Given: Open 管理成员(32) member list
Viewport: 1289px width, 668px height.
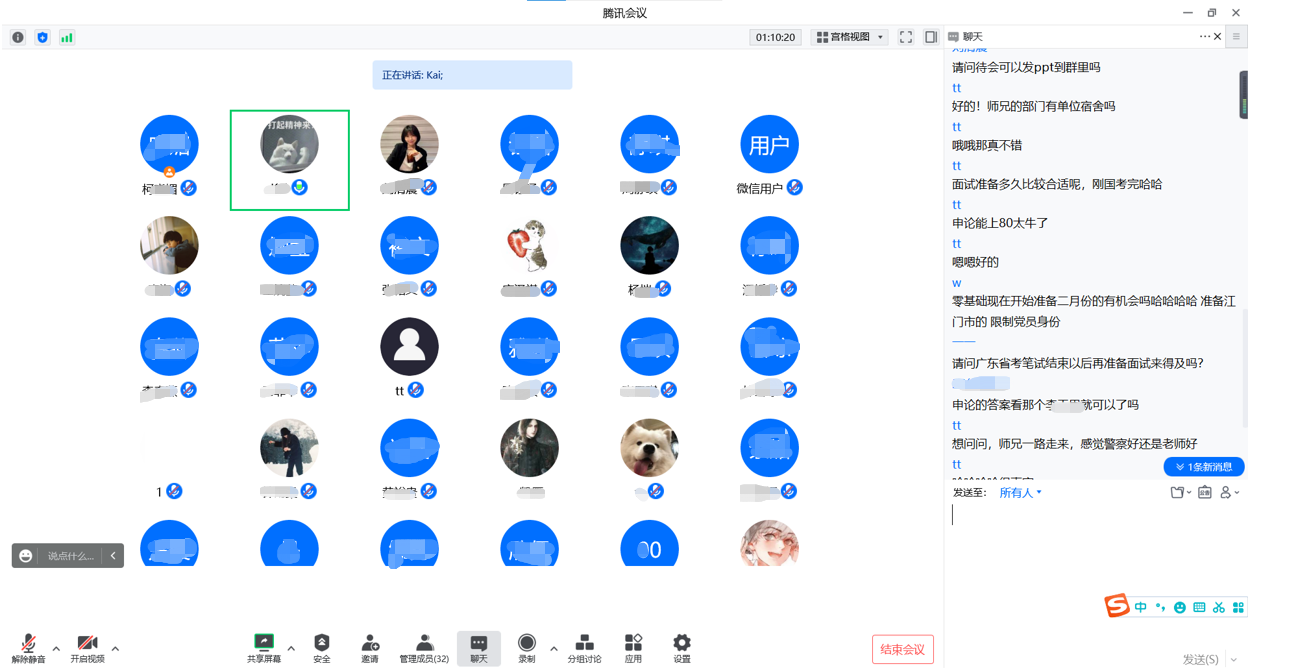Looking at the screenshot, I should (x=424, y=648).
